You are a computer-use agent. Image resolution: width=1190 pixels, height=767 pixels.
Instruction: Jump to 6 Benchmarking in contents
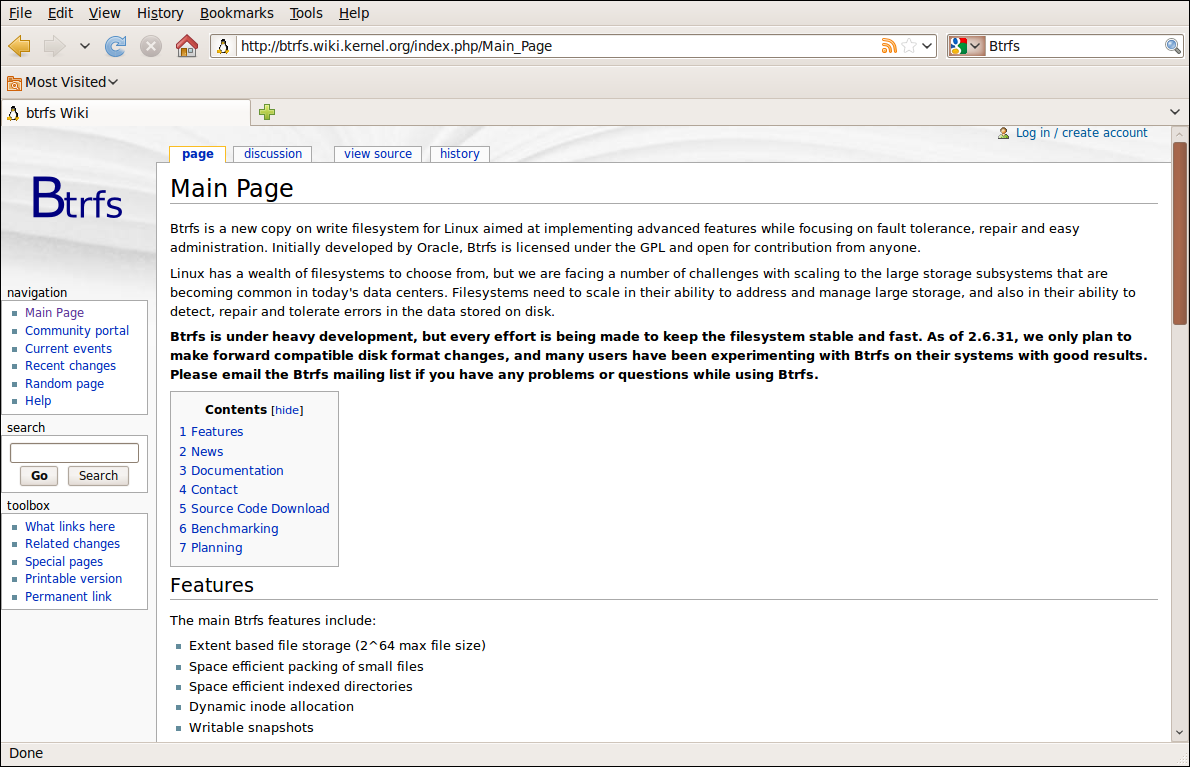[228, 529]
